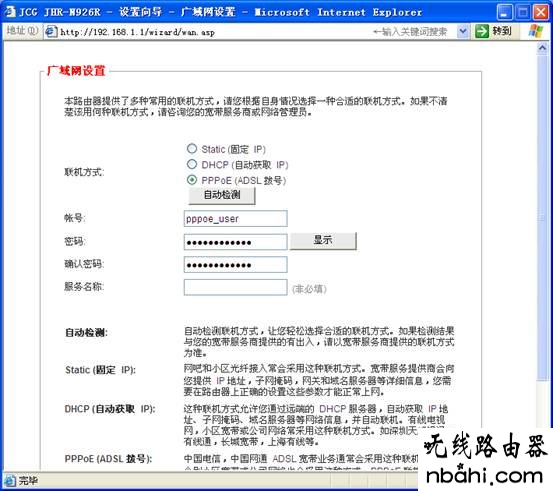The height and width of the screenshot is (491, 553).
Task: Click the 服务名称 input field
Action: click(x=235, y=287)
